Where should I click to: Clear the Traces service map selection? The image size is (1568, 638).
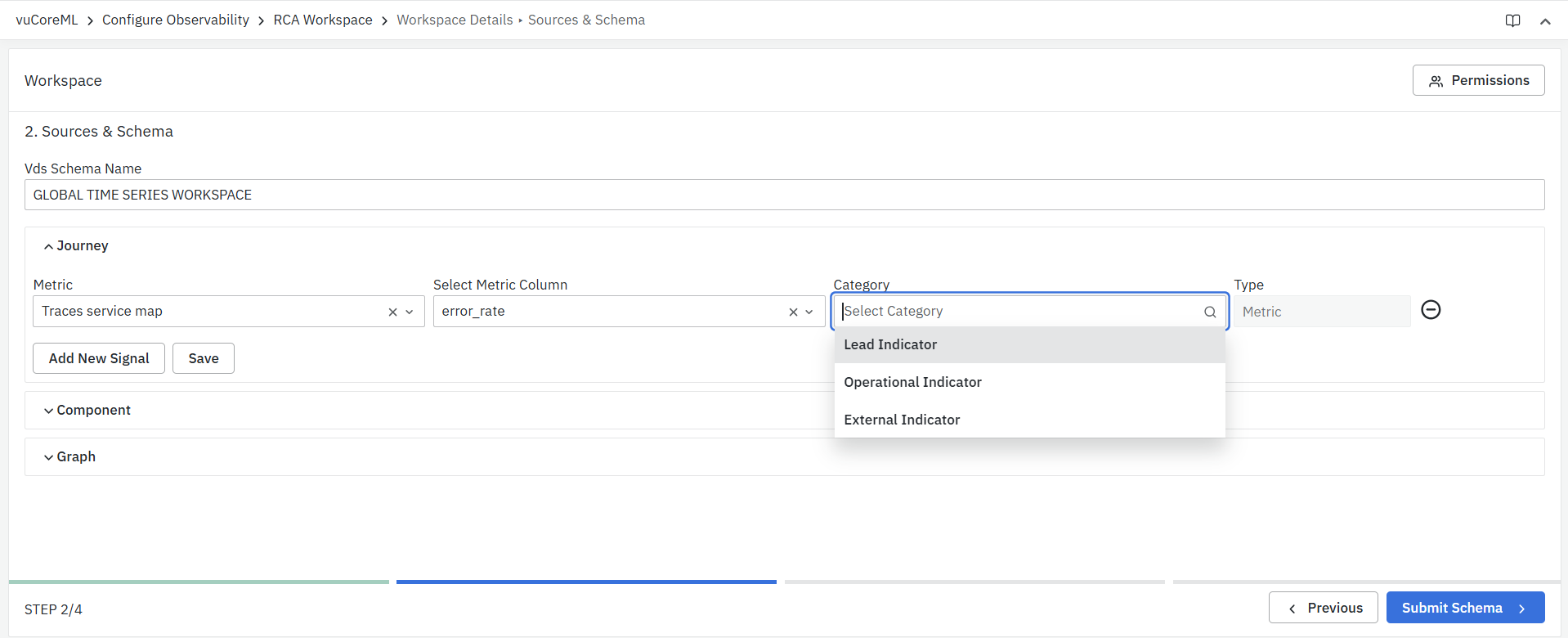tap(392, 312)
